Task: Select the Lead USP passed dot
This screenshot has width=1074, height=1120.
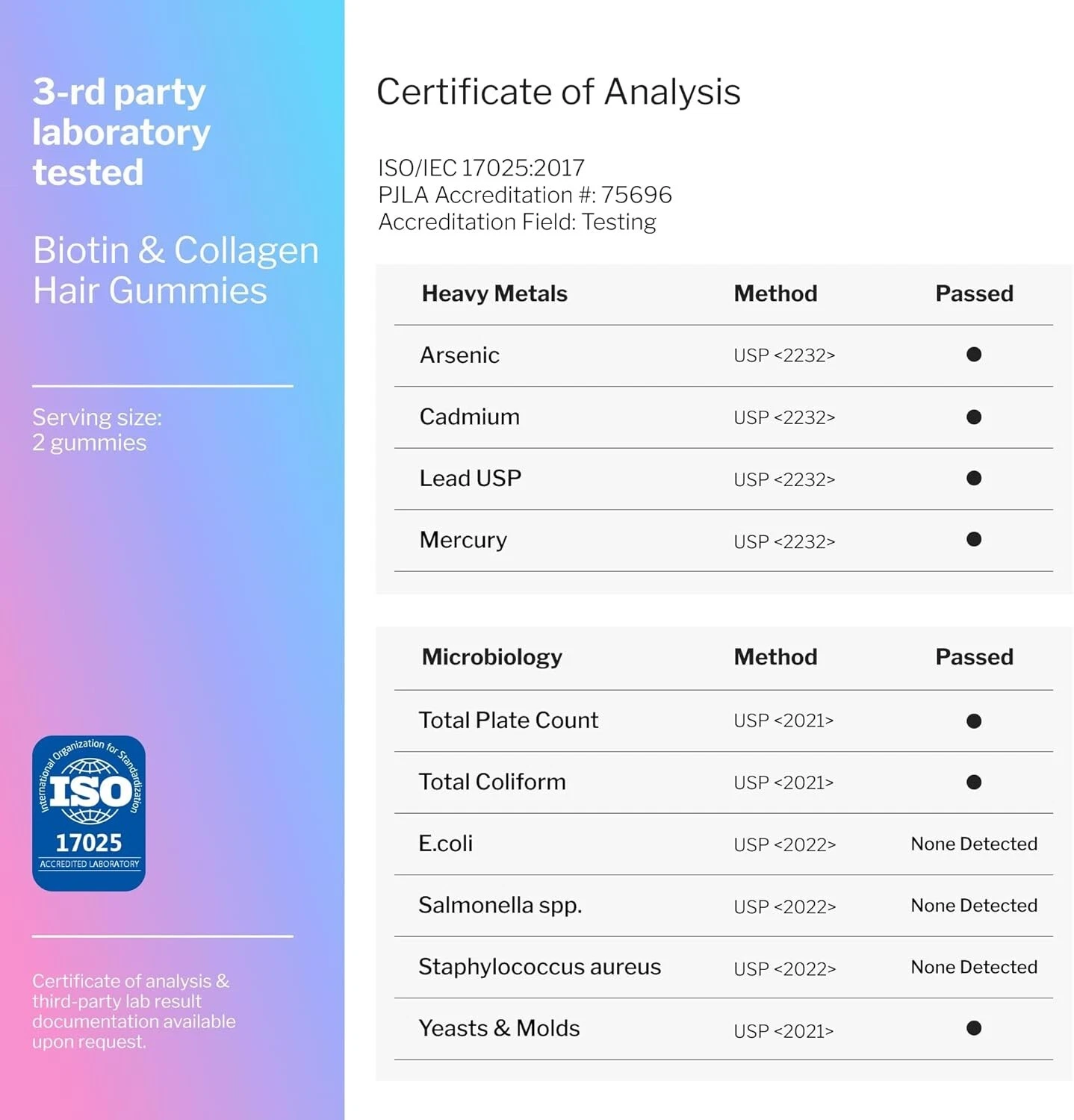Action: pyautogui.click(x=973, y=478)
